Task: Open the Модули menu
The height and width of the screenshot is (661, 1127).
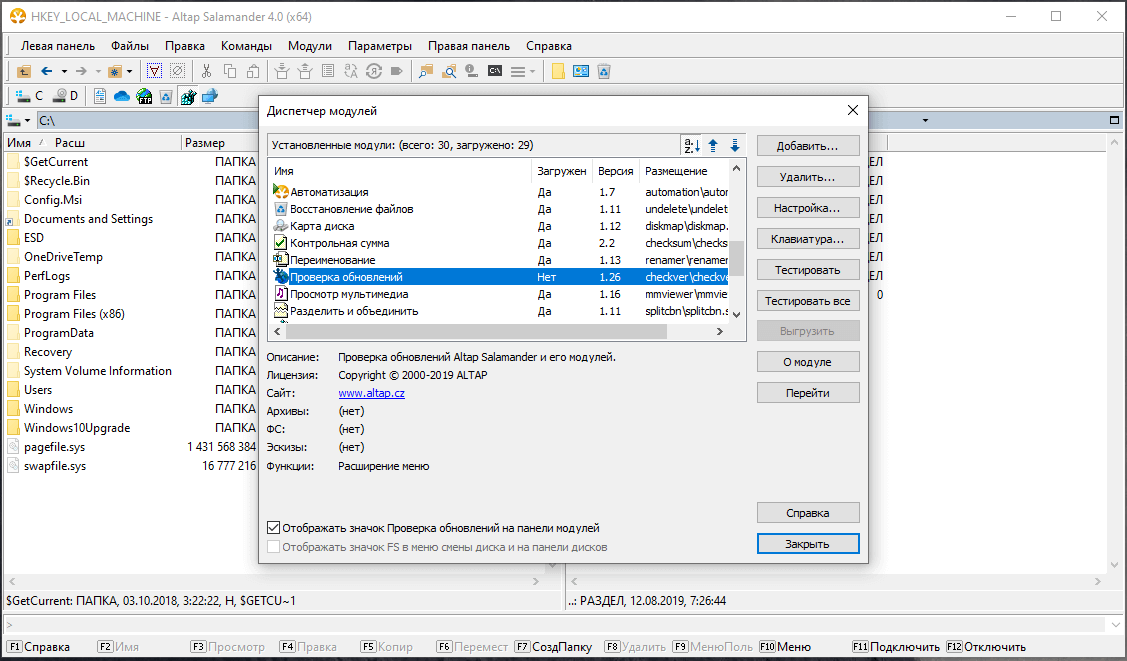Action: (x=310, y=46)
